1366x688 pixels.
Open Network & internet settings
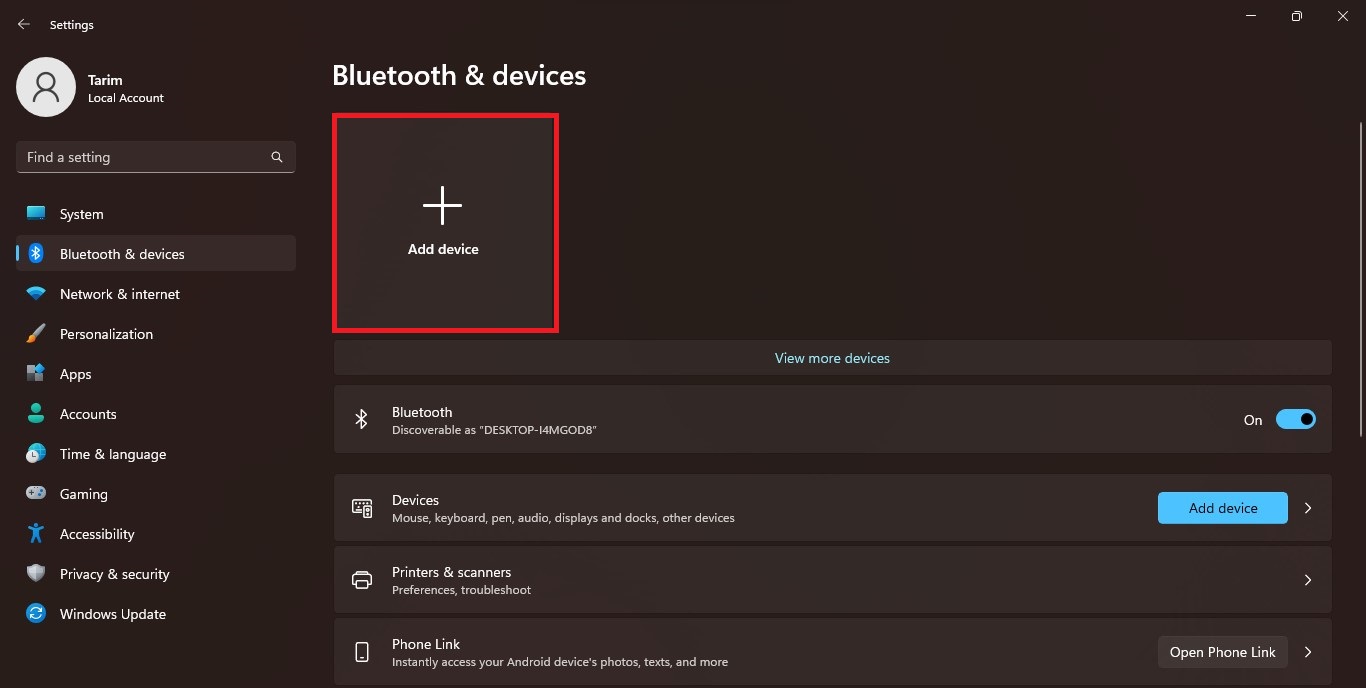point(119,293)
